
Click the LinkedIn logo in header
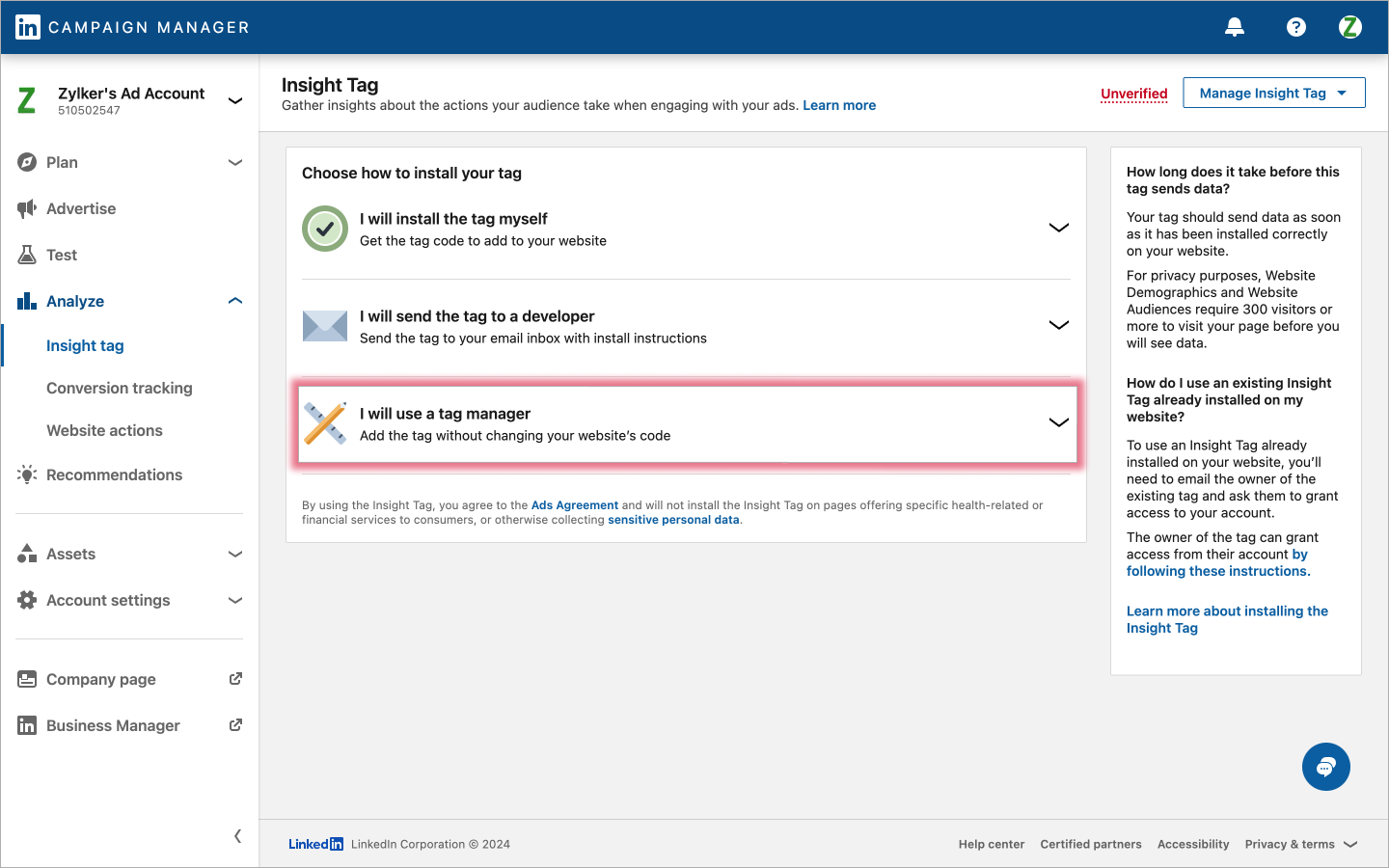tap(28, 27)
